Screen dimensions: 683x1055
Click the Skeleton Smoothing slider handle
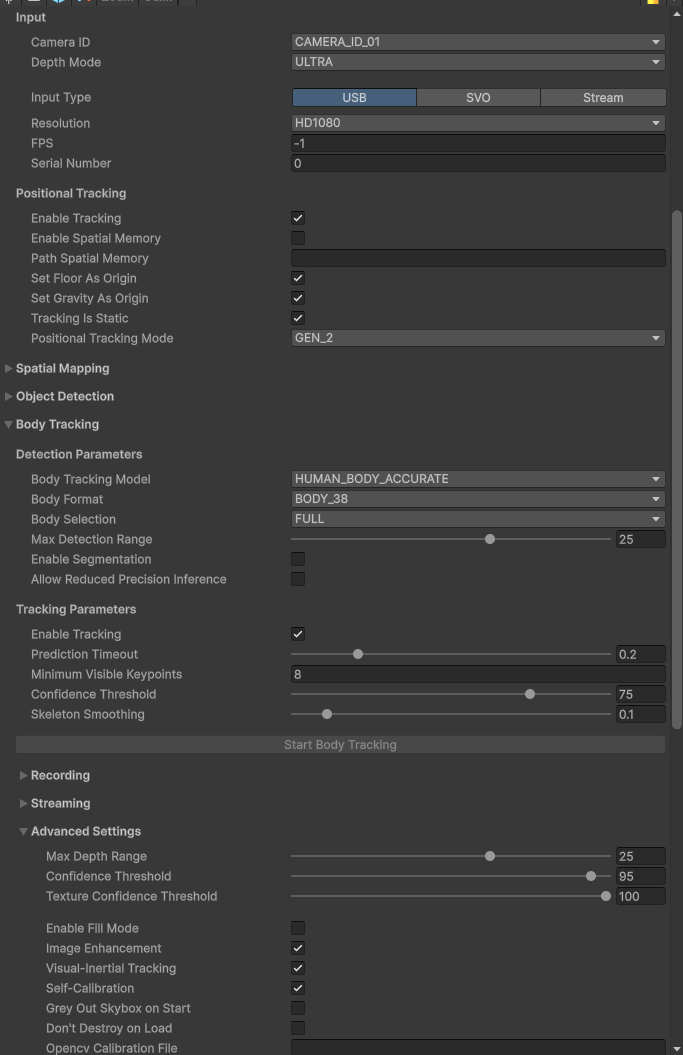327,714
